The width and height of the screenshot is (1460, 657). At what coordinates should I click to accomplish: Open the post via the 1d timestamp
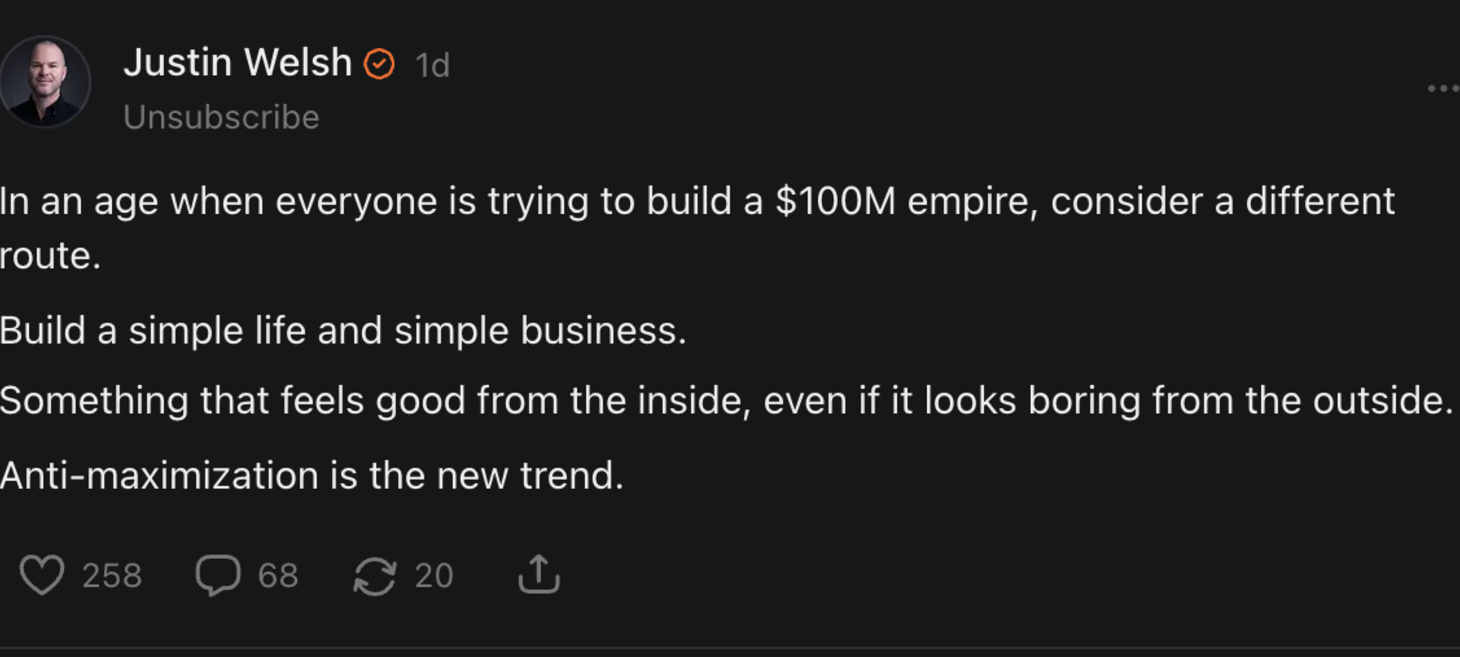point(432,63)
